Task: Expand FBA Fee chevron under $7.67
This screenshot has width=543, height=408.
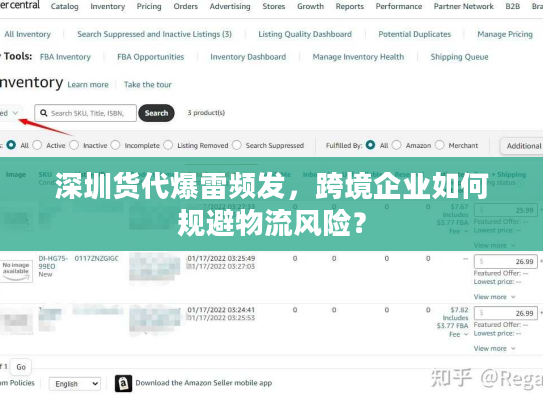Action: pos(466,231)
